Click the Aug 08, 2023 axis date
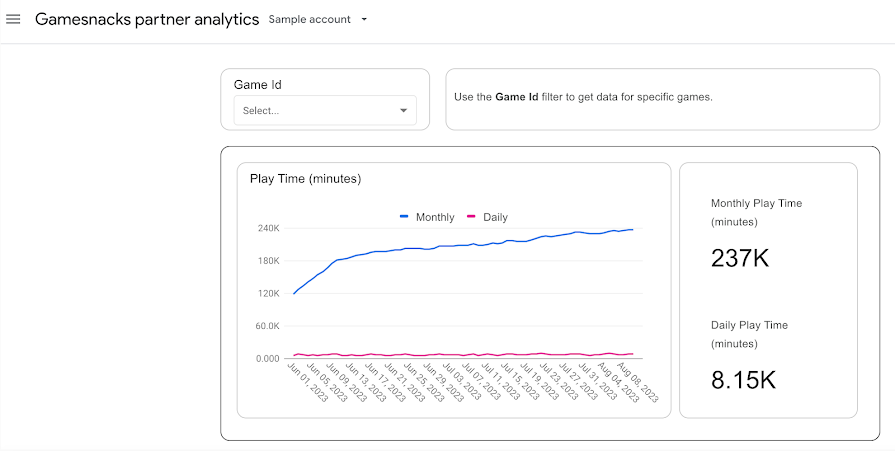 click(x=637, y=382)
